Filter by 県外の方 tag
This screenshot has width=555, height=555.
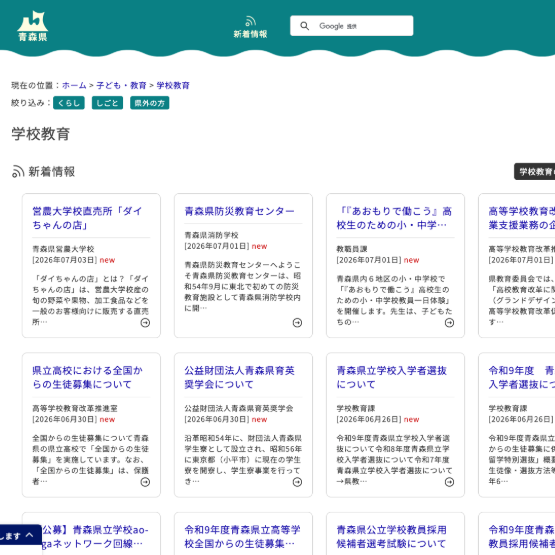[149, 103]
